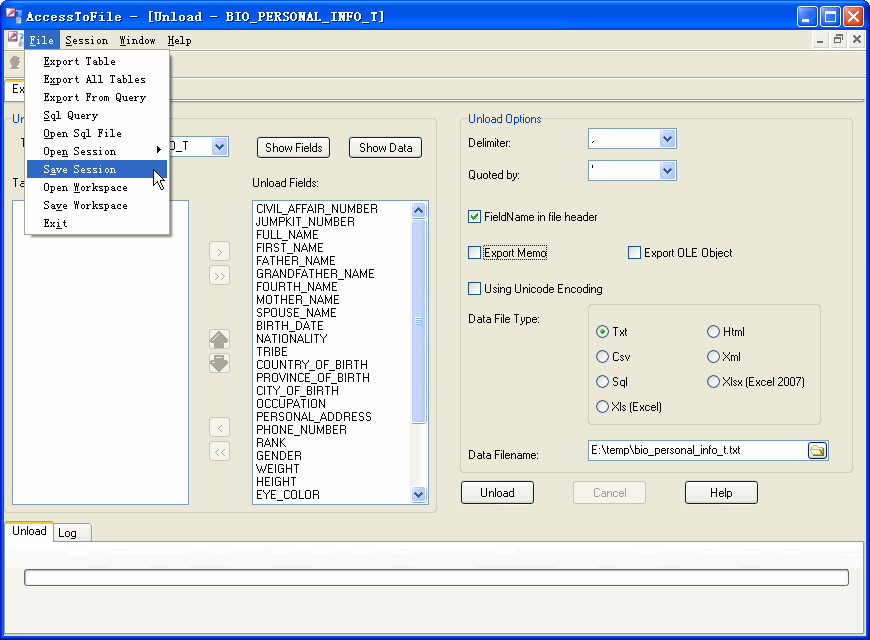Enable Using Unicode Encoding checkbox
870x640 pixels.
[x=474, y=289]
